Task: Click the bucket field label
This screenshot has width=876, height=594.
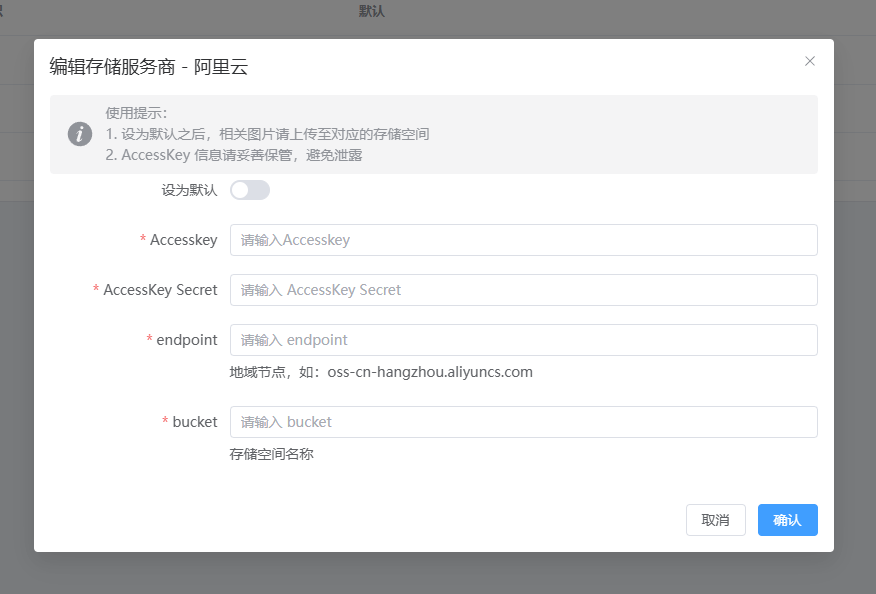Action: 194,422
